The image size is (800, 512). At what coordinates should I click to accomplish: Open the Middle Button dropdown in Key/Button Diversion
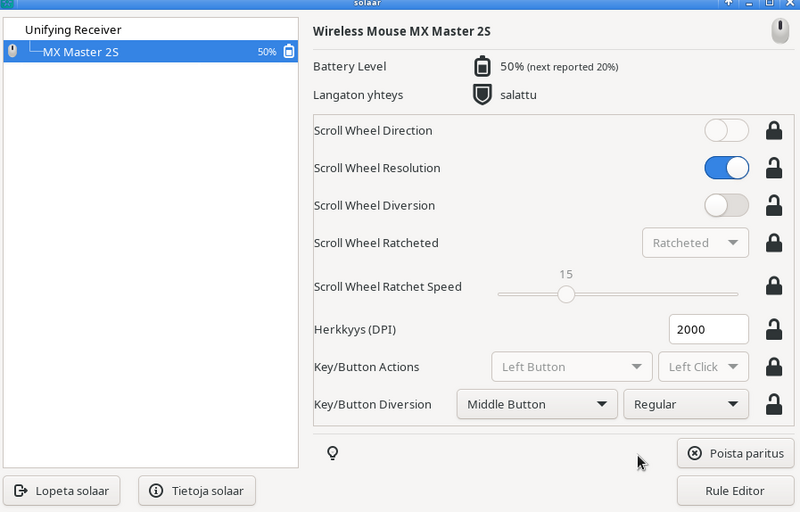pos(537,404)
